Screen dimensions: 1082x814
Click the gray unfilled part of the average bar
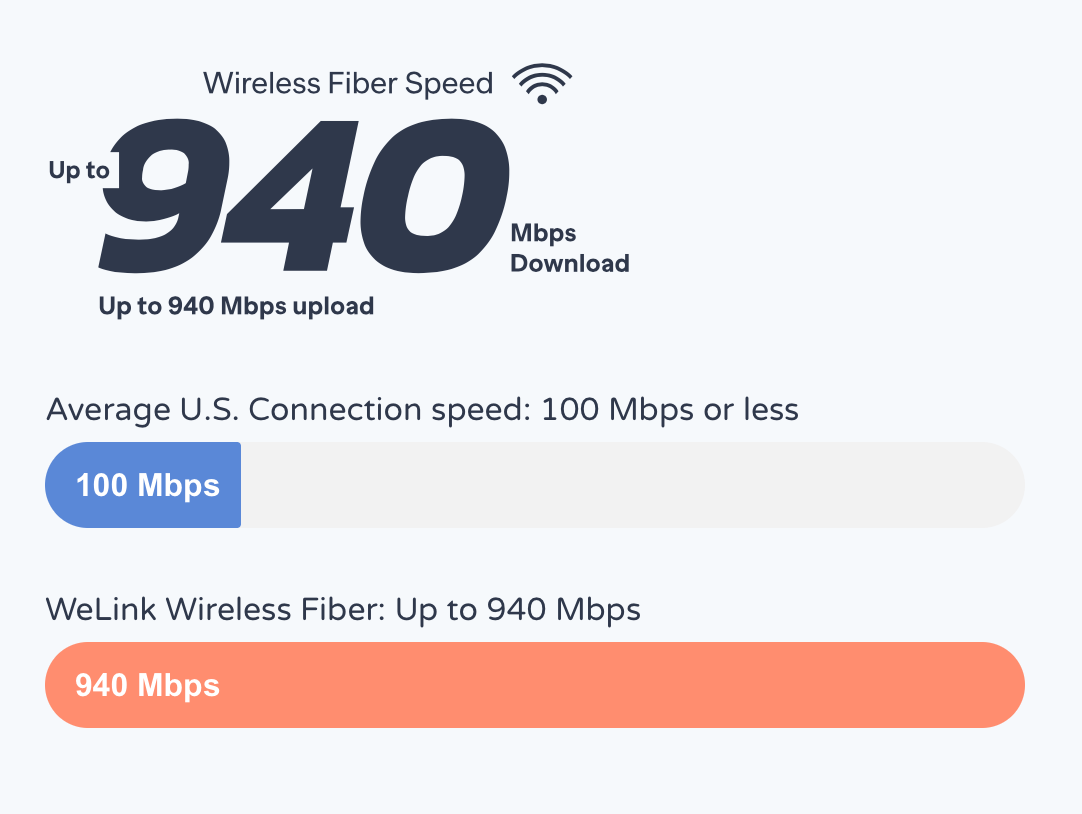point(620,485)
